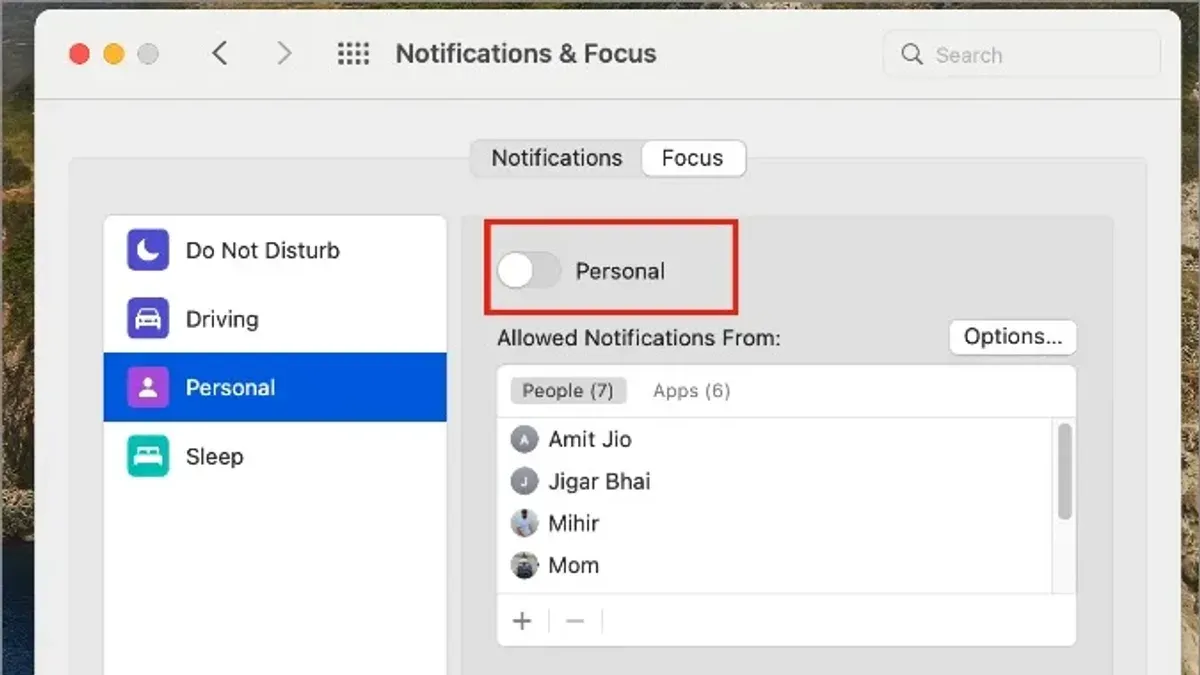Click Jigar Bhai's avatar icon
Image resolution: width=1200 pixels, height=675 pixels.
525,481
